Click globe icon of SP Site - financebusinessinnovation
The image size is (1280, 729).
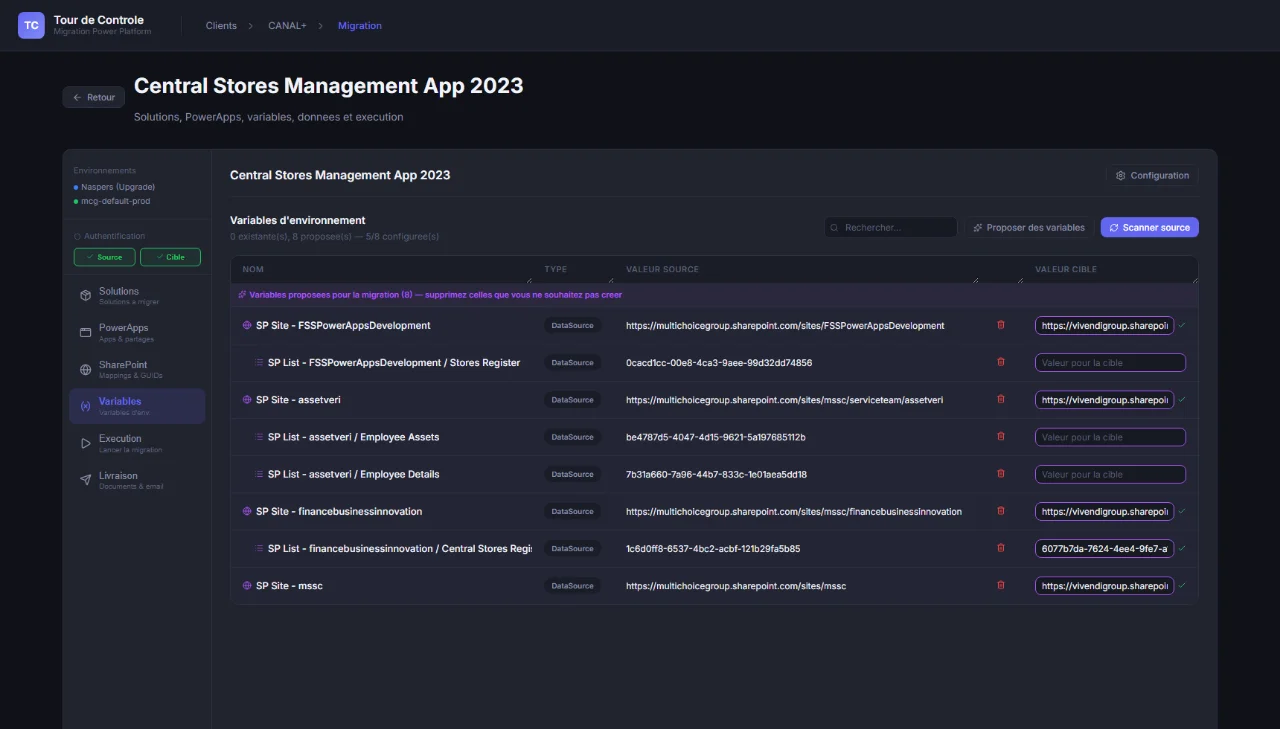coord(247,511)
